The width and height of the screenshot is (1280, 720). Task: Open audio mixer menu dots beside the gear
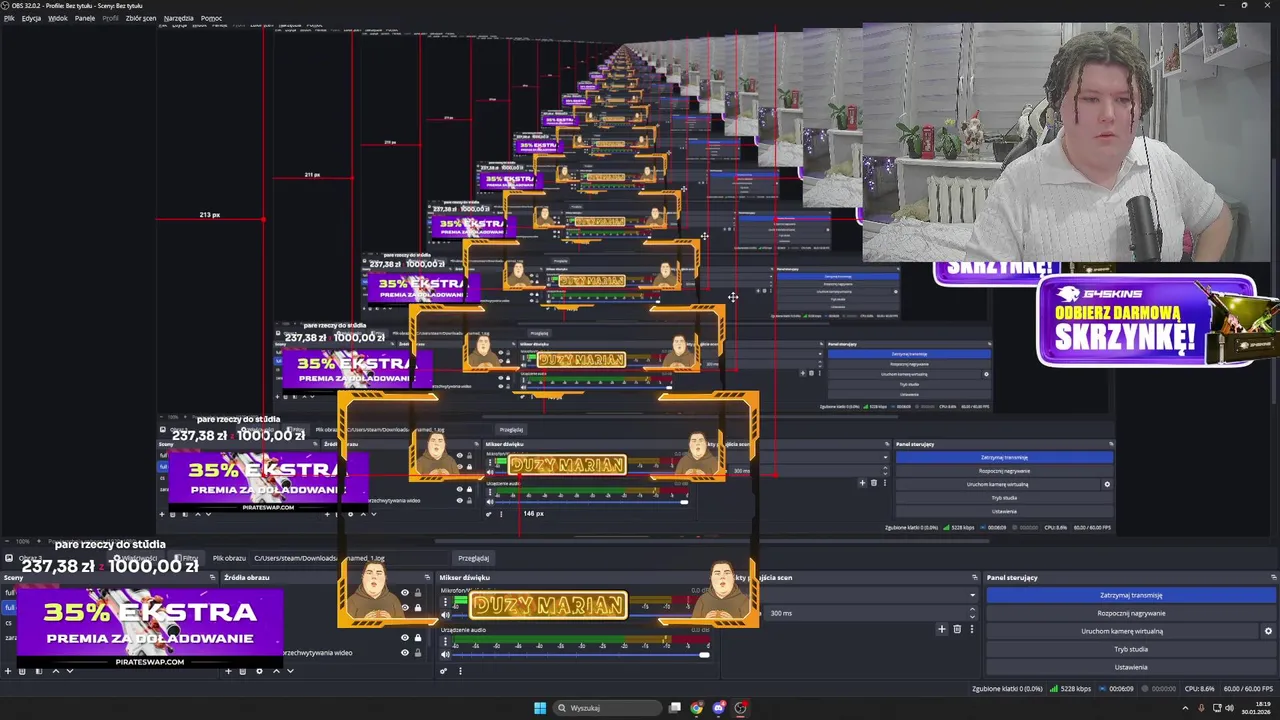click(x=460, y=671)
